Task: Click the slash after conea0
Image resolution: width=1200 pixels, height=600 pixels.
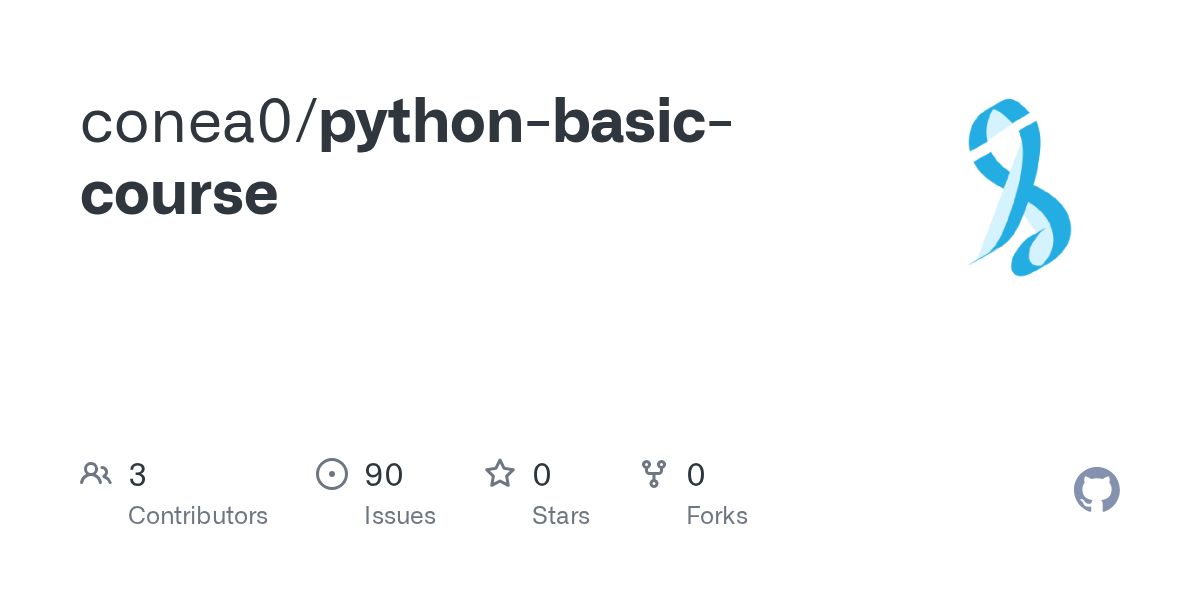Action: (308, 122)
